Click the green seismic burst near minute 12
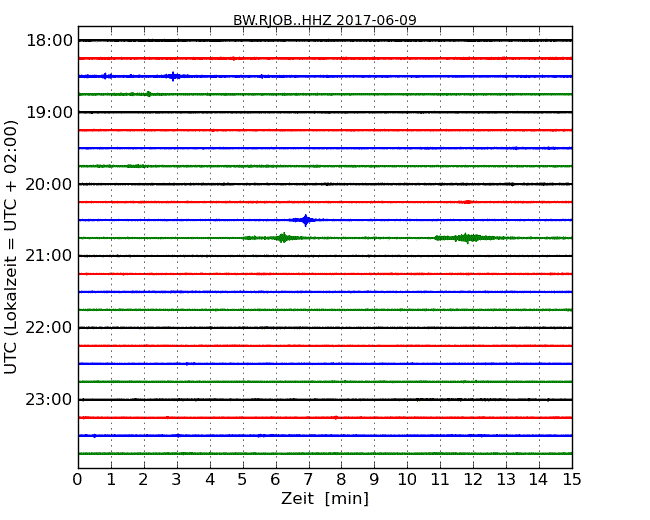The image size is (650, 520). [x=467, y=238]
